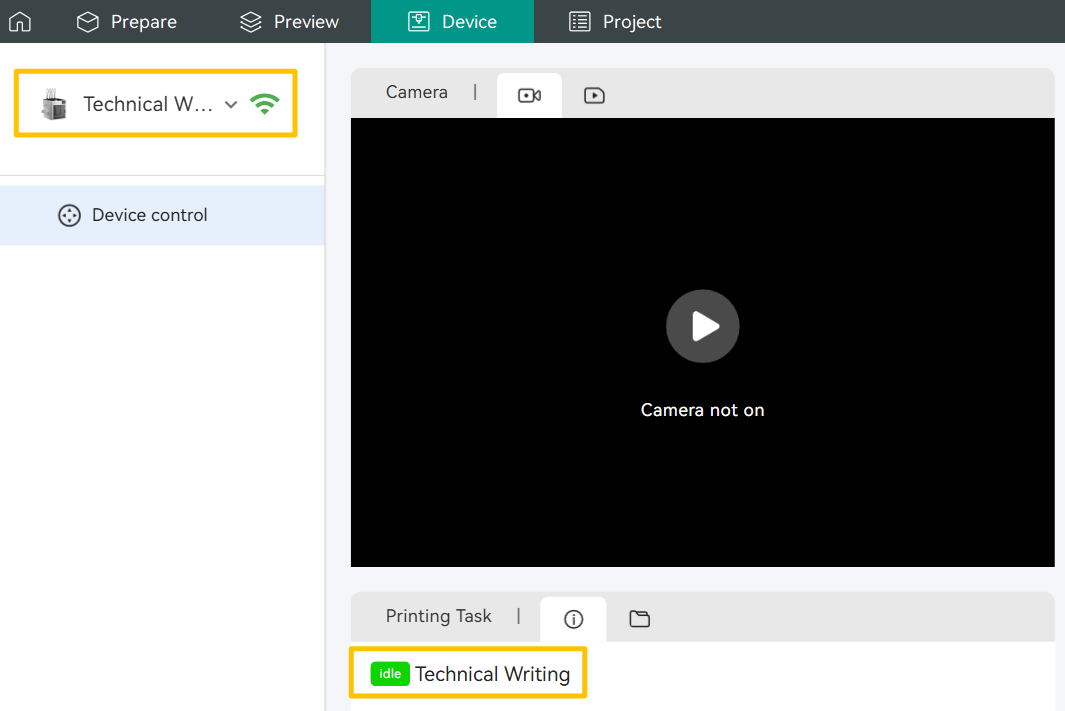This screenshot has height=711, width=1065.
Task: Open the Project tab
Action: pyautogui.click(x=615, y=21)
